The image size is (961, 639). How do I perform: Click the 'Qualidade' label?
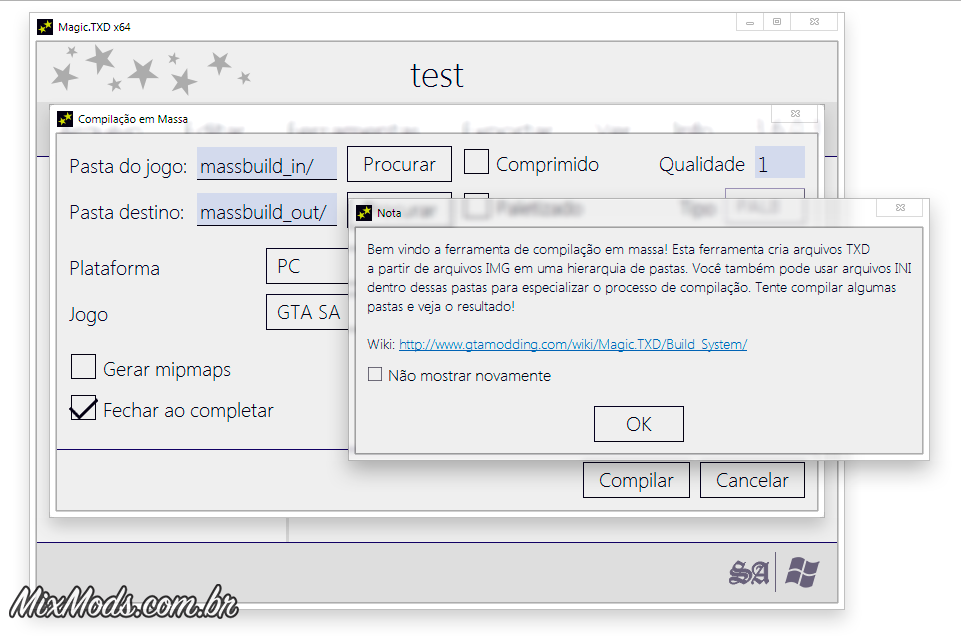point(702,164)
